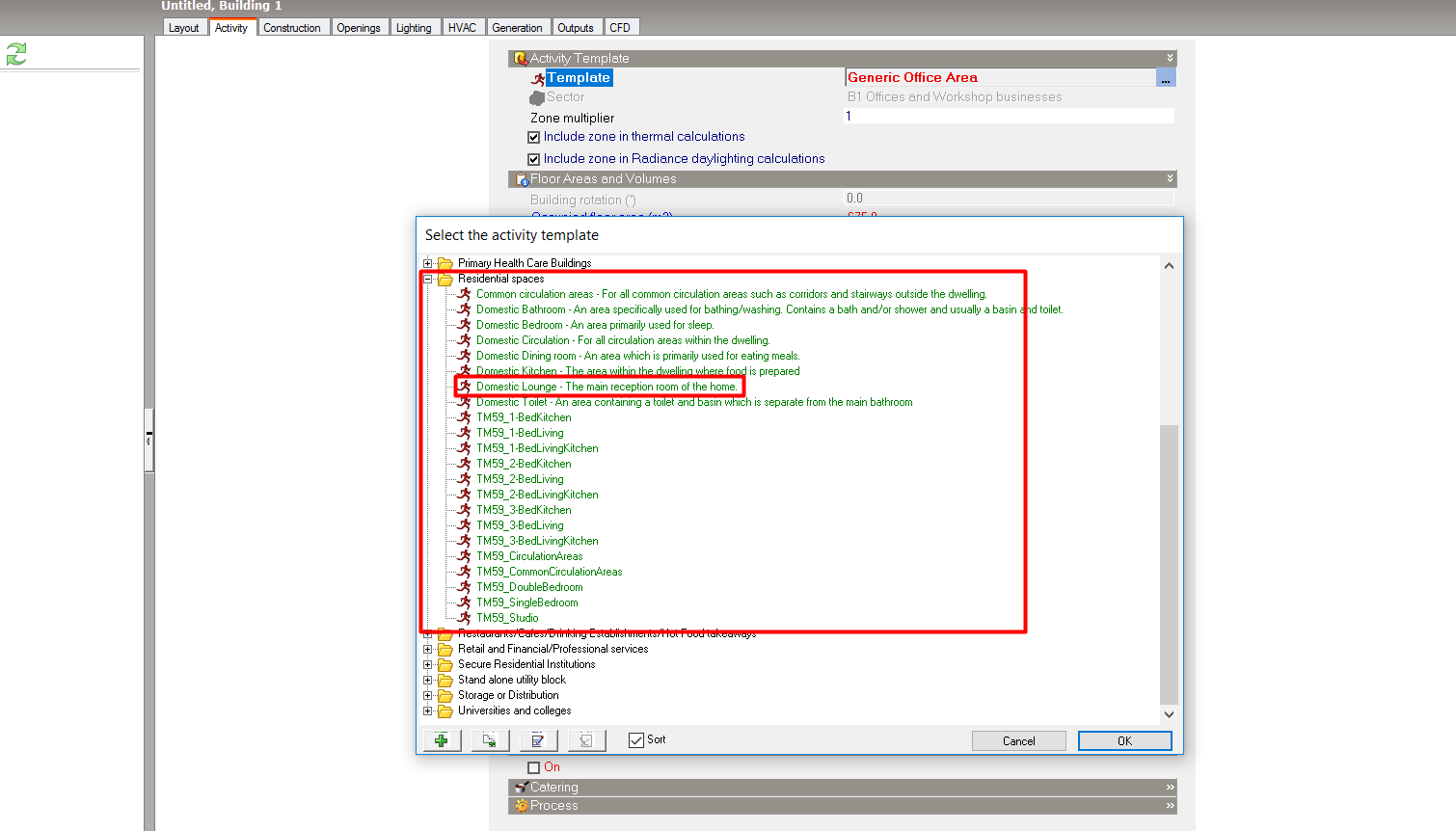This screenshot has height=831, width=1456.
Task: Click the Universities and colleges folder icon
Action: 445,711
